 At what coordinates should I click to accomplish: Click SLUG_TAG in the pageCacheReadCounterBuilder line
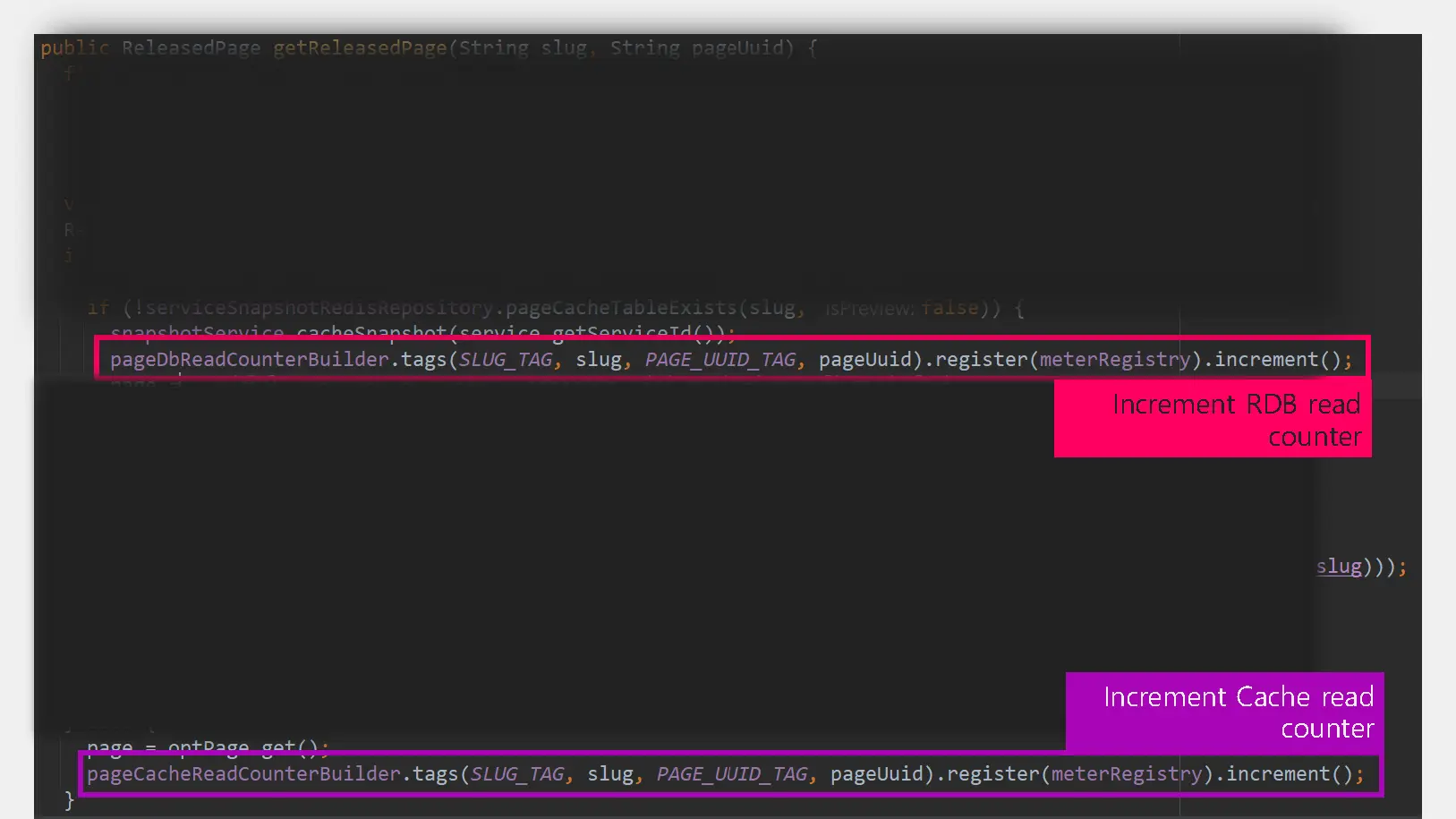coord(517,774)
